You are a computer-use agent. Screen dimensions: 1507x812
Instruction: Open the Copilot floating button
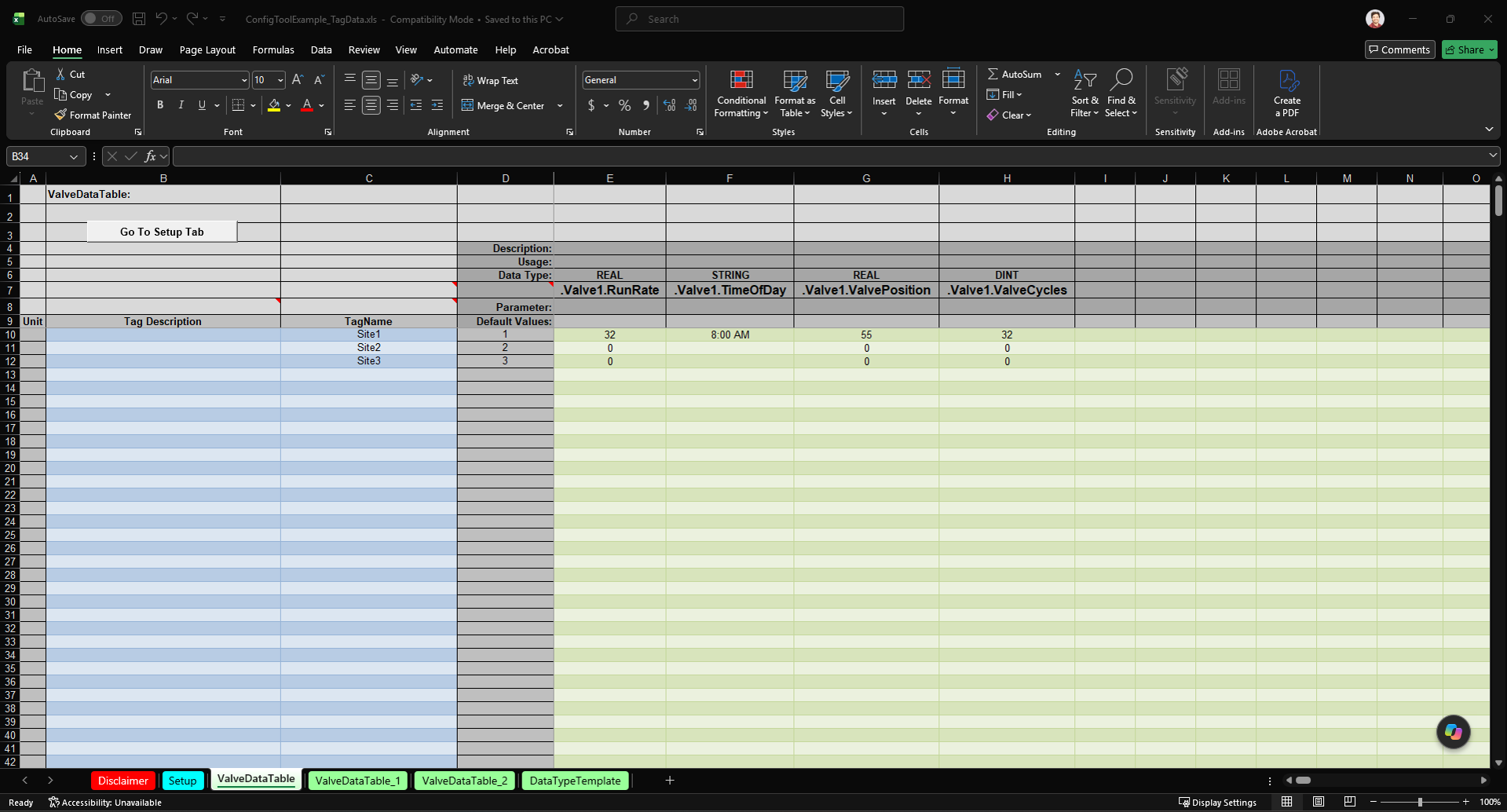click(x=1453, y=732)
